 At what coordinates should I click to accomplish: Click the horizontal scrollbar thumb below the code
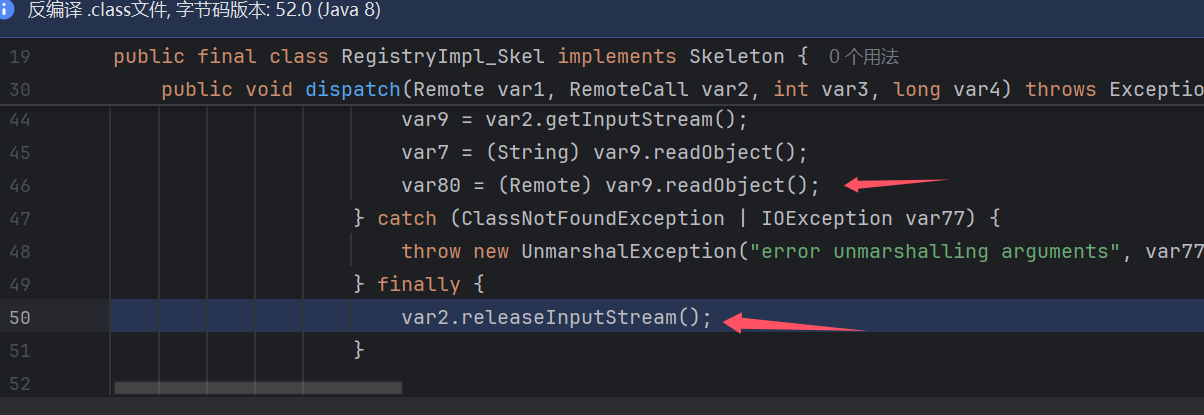coord(258,387)
